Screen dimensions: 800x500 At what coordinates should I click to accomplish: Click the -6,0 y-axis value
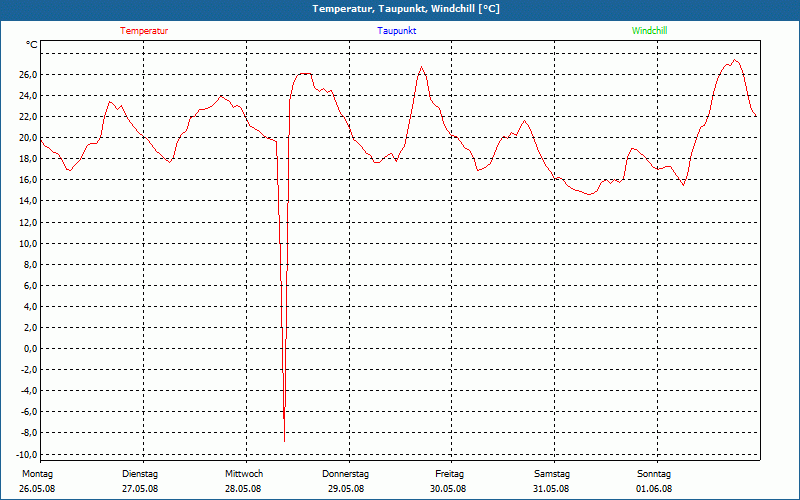pyautogui.click(x=29, y=412)
